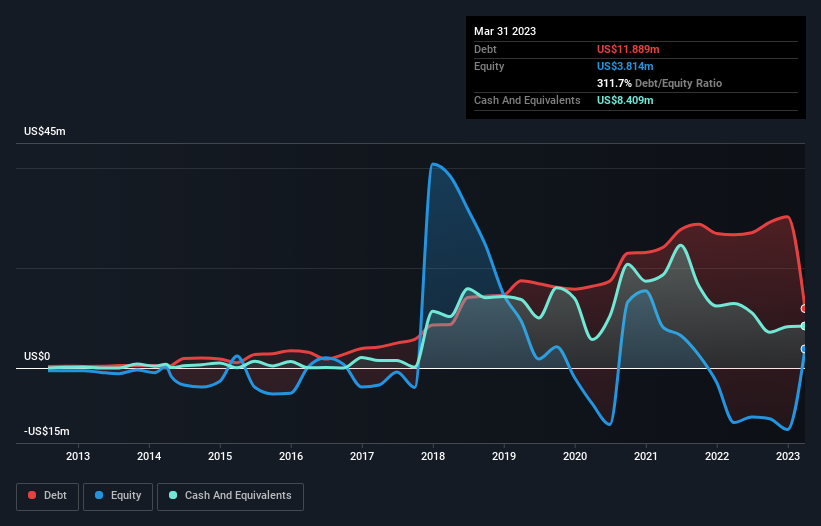This screenshot has height=526, width=821.
Task: Click the US$0 y-axis label
Action: point(37,356)
